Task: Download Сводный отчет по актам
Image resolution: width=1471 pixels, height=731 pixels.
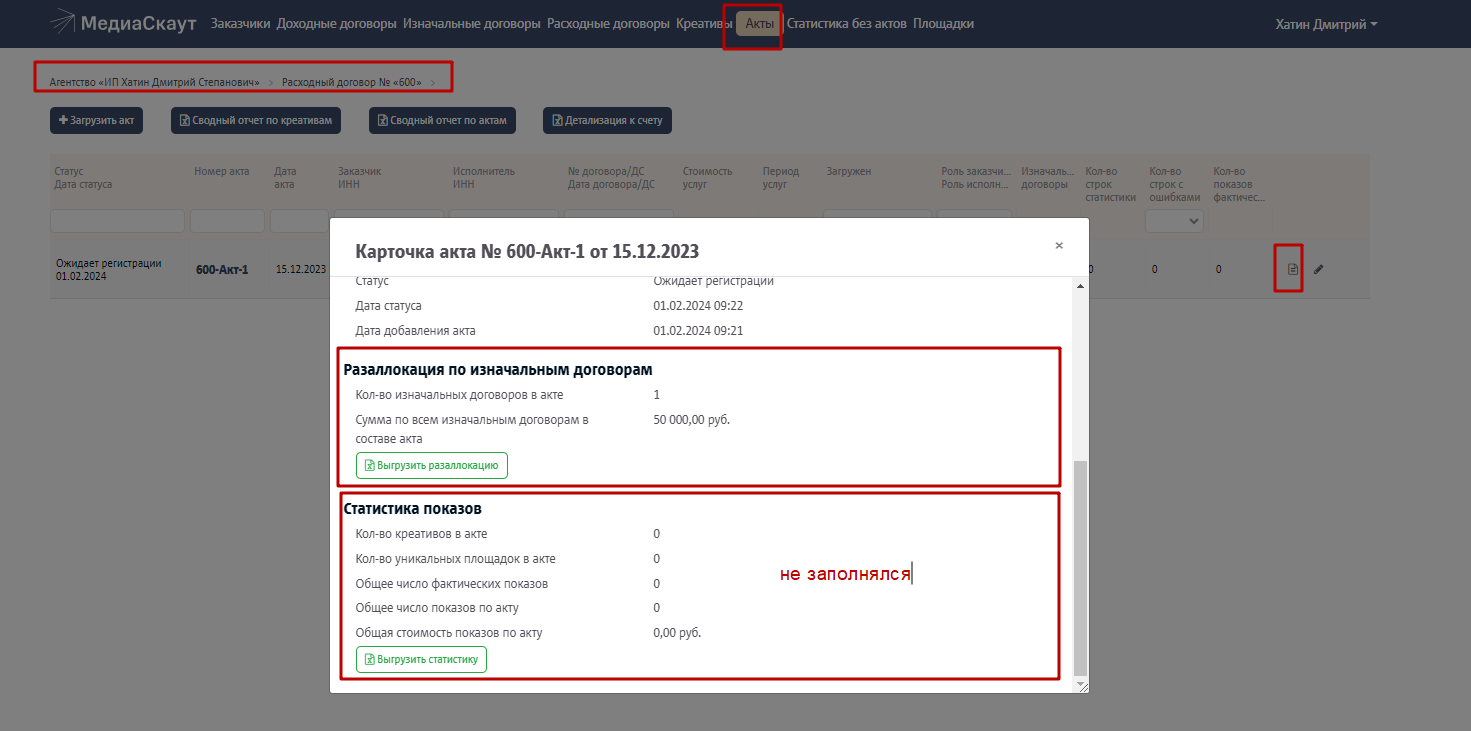Action: pos(443,121)
